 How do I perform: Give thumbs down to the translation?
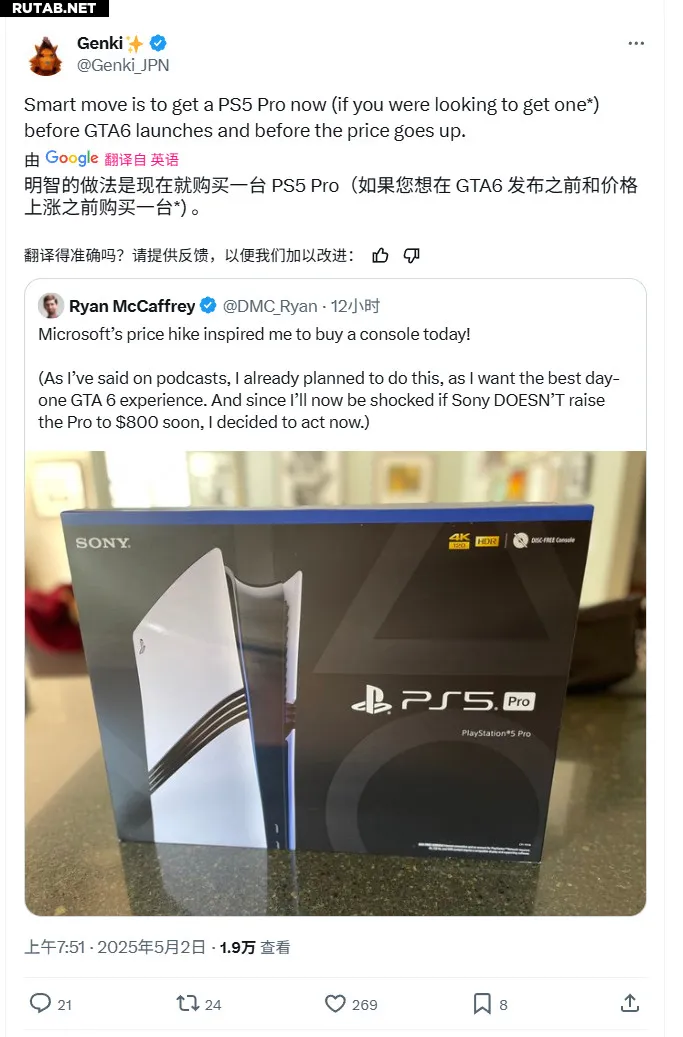(411, 256)
